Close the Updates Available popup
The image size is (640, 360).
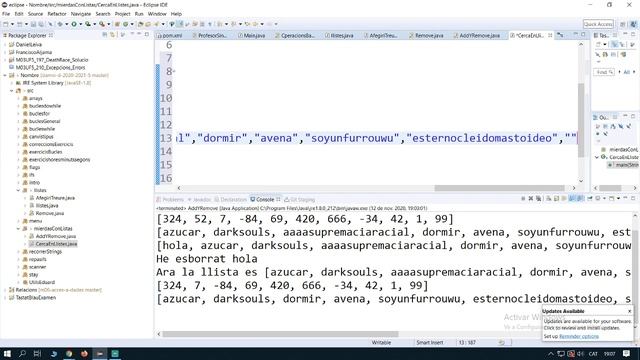point(629,311)
